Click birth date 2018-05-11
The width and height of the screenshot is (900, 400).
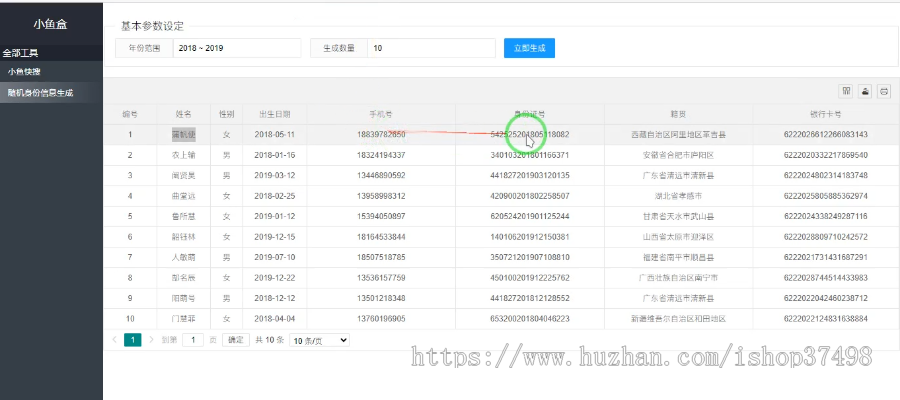point(274,135)
